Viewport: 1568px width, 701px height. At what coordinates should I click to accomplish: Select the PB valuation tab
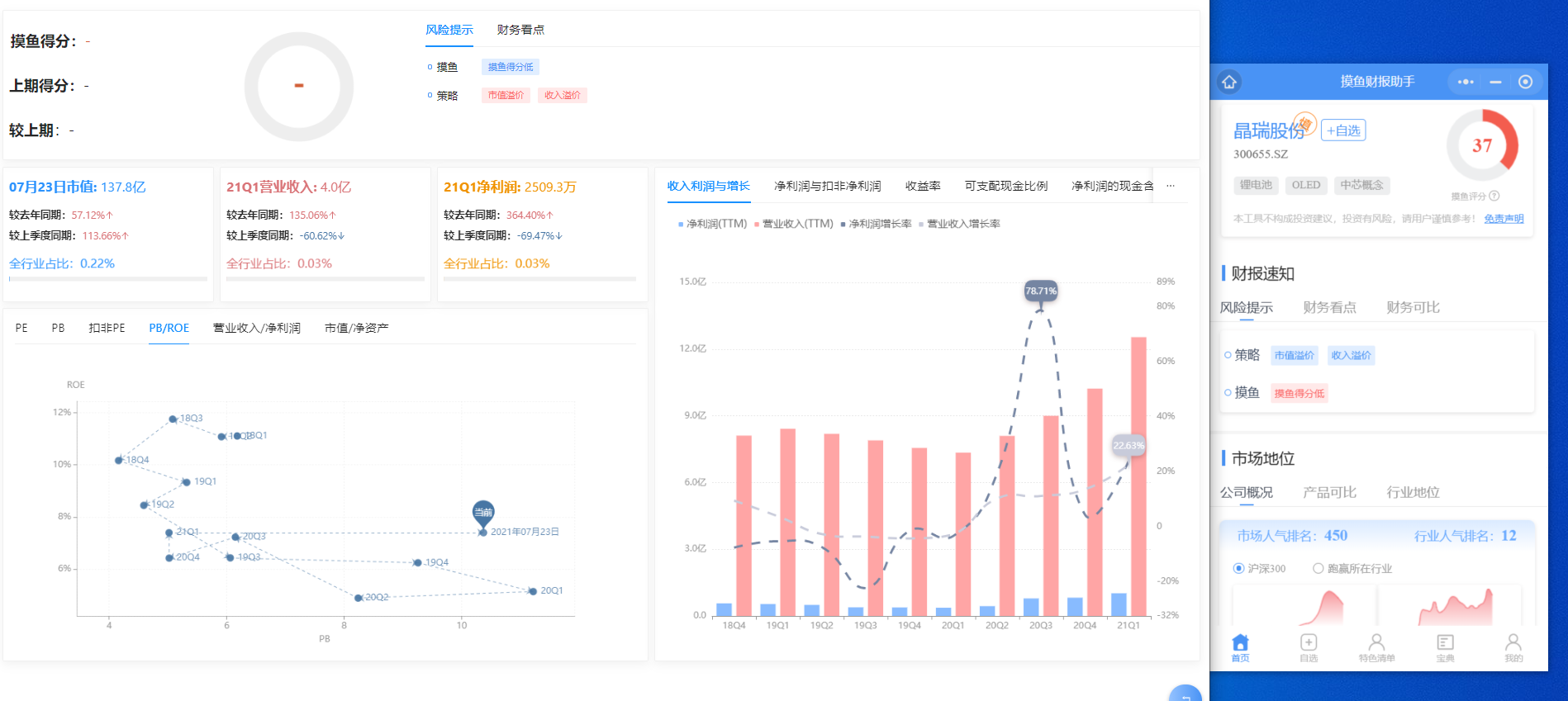(58, 328)
